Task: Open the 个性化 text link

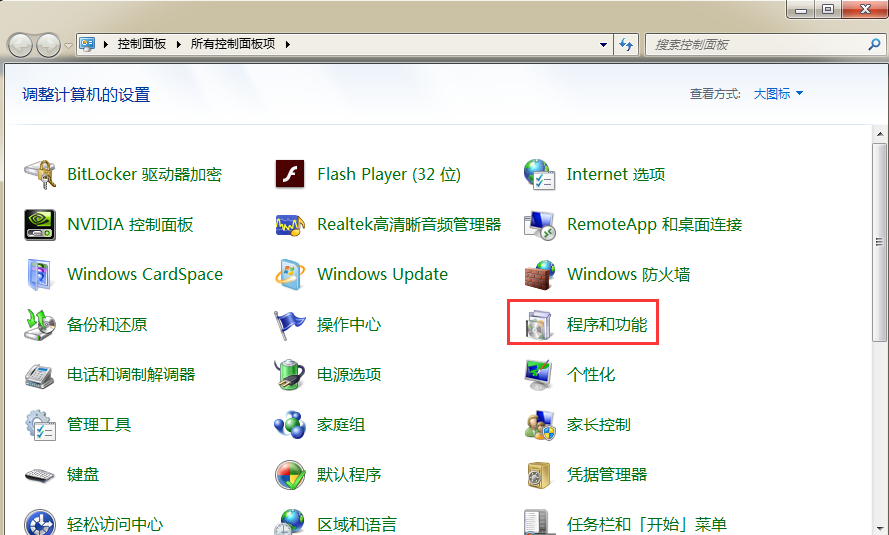Action: (591, 375)
